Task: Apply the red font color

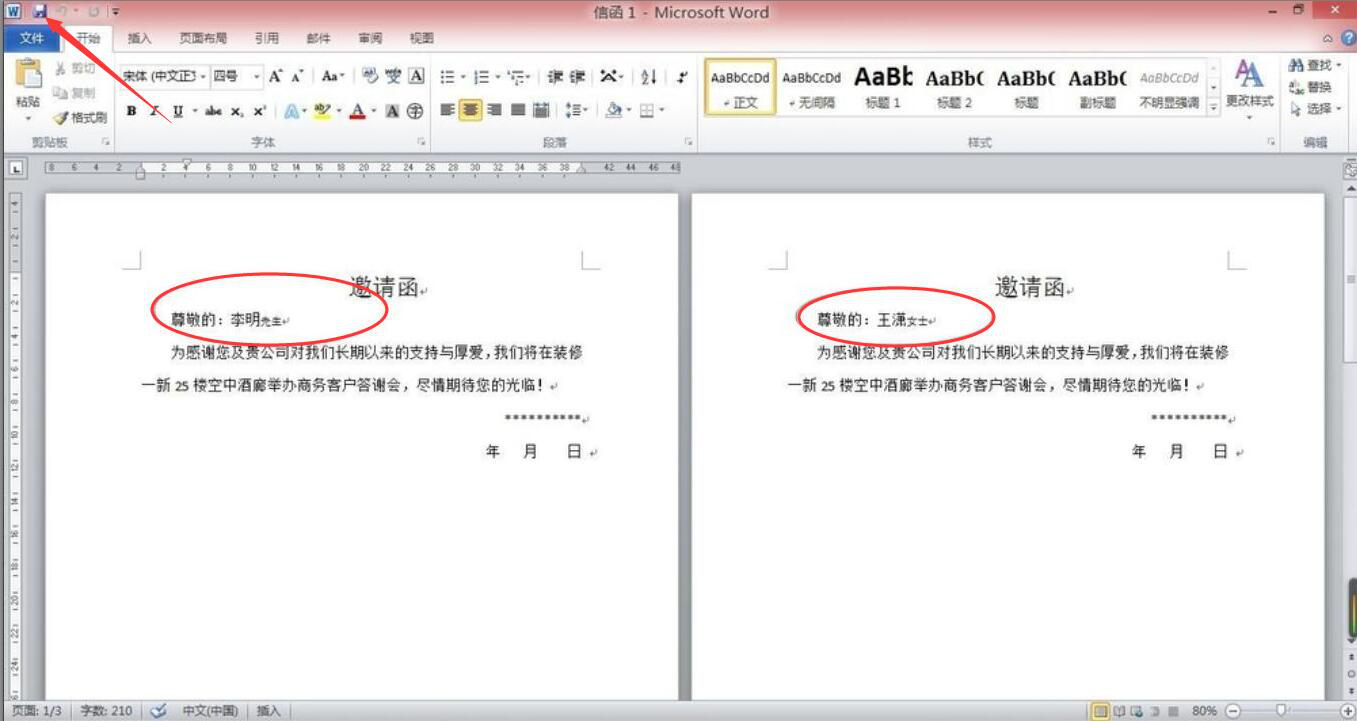Action: pos(357,111)
